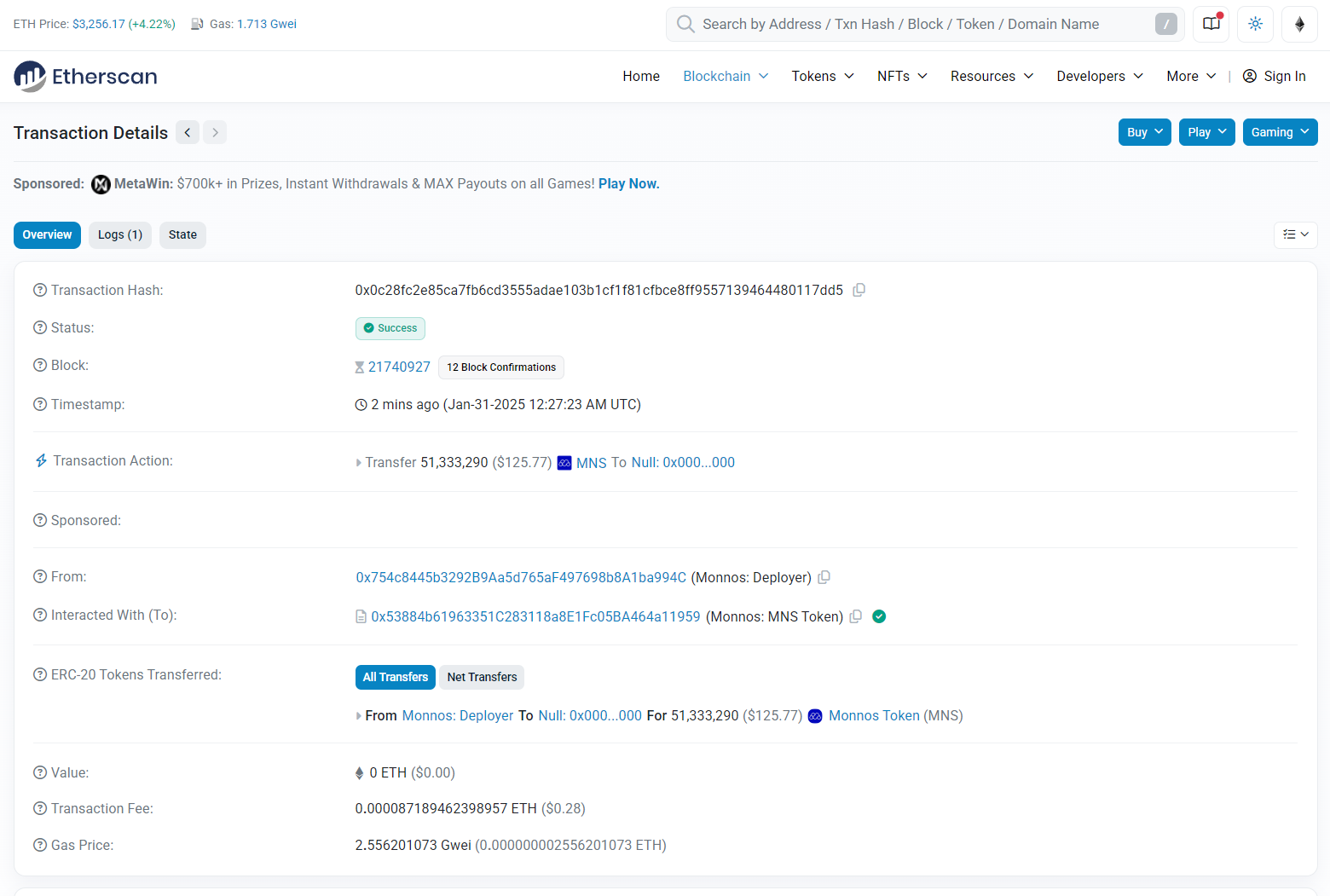The image size is (1330, 896).
Task: Click help icon next to Transaction Hash
Action: click(x=40, y=290)
